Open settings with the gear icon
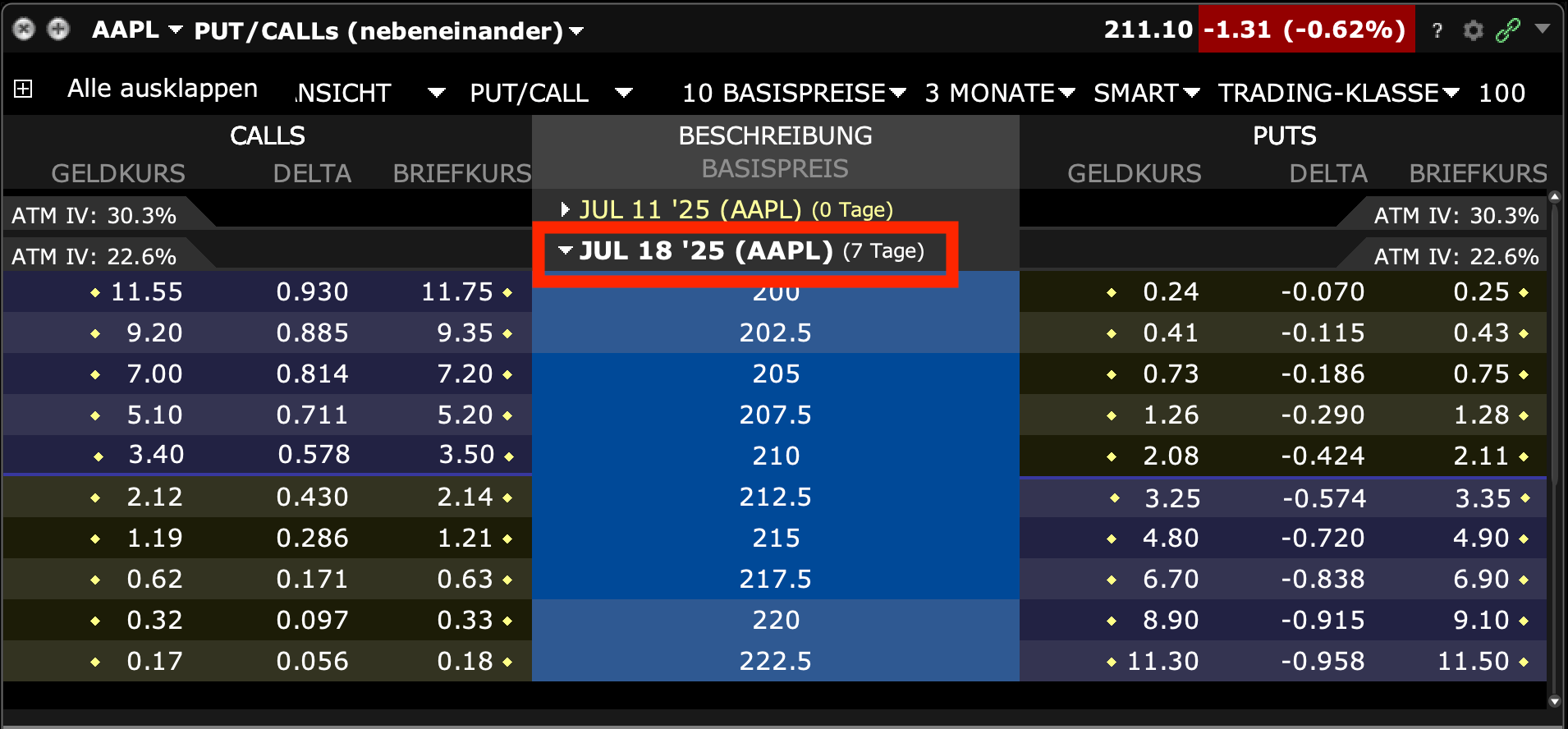This screenshot has width=1568, height=729. (x=1474, y=30)
